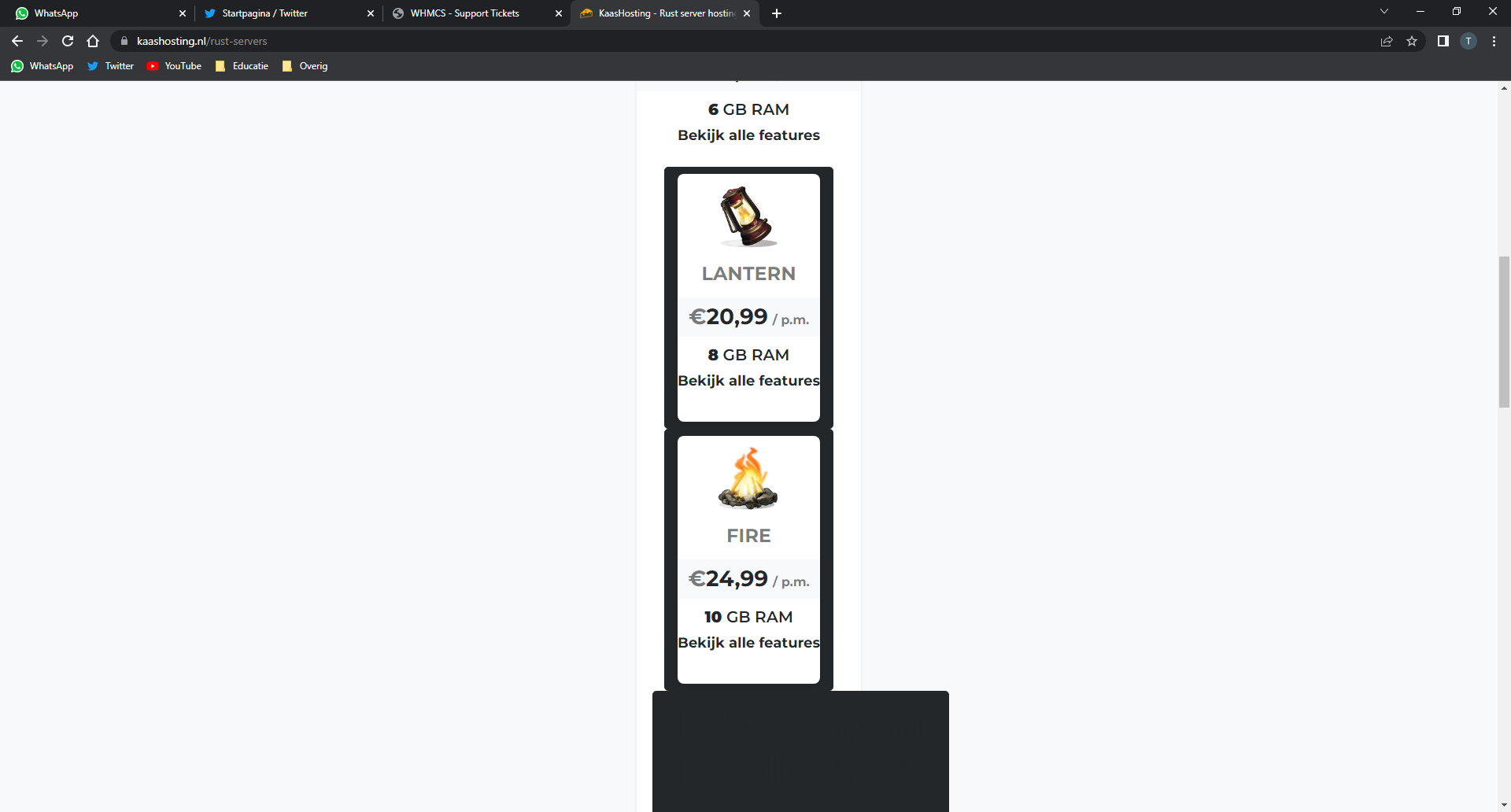Click the Fire campfire plan image
Viewport: 1511px width, 812px height.
748,478
